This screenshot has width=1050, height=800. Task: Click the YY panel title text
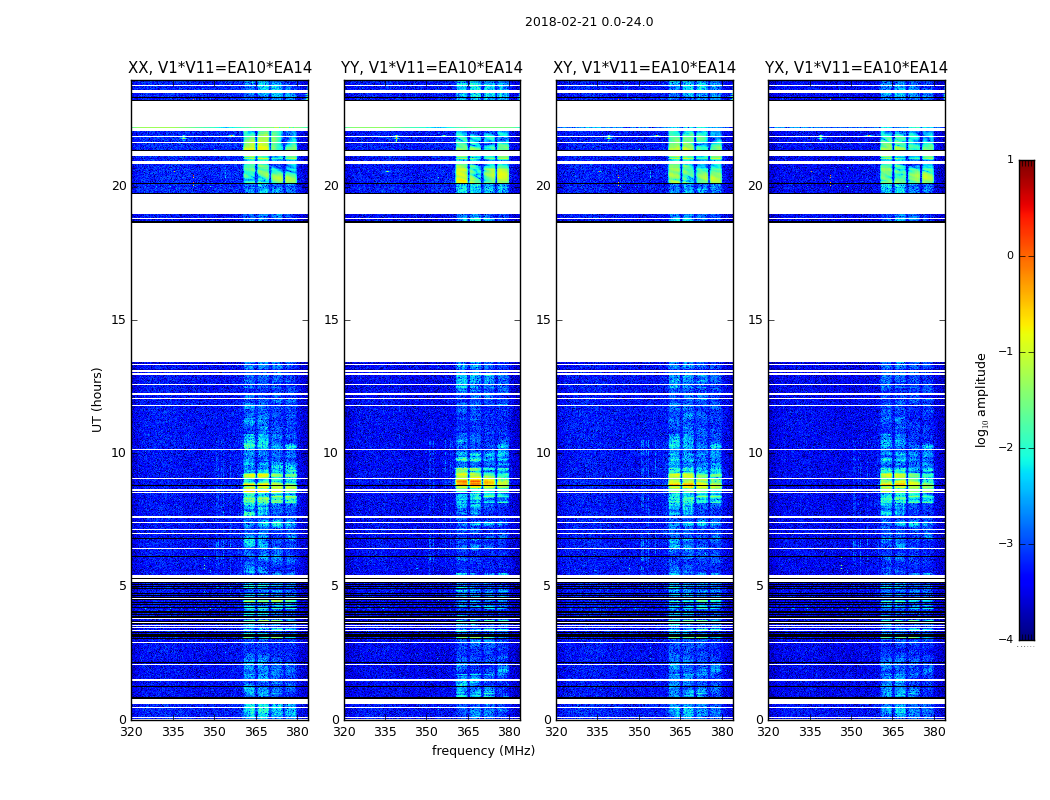(432, 68)
